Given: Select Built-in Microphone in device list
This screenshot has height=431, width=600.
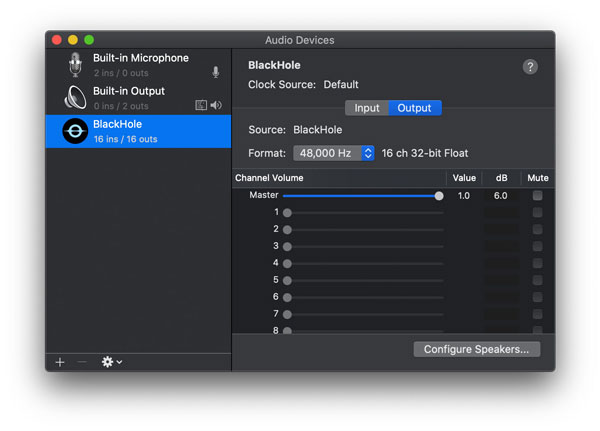Looking at the screenshot, I should pyautogui.click(x=138, y=65).
